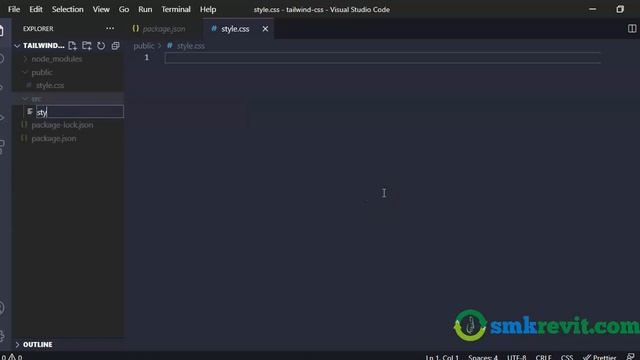Minimize the Visual Studio Code window
The height and width of the screenshot is (360, 640).
pyautogui.click(x=592, y=9)
